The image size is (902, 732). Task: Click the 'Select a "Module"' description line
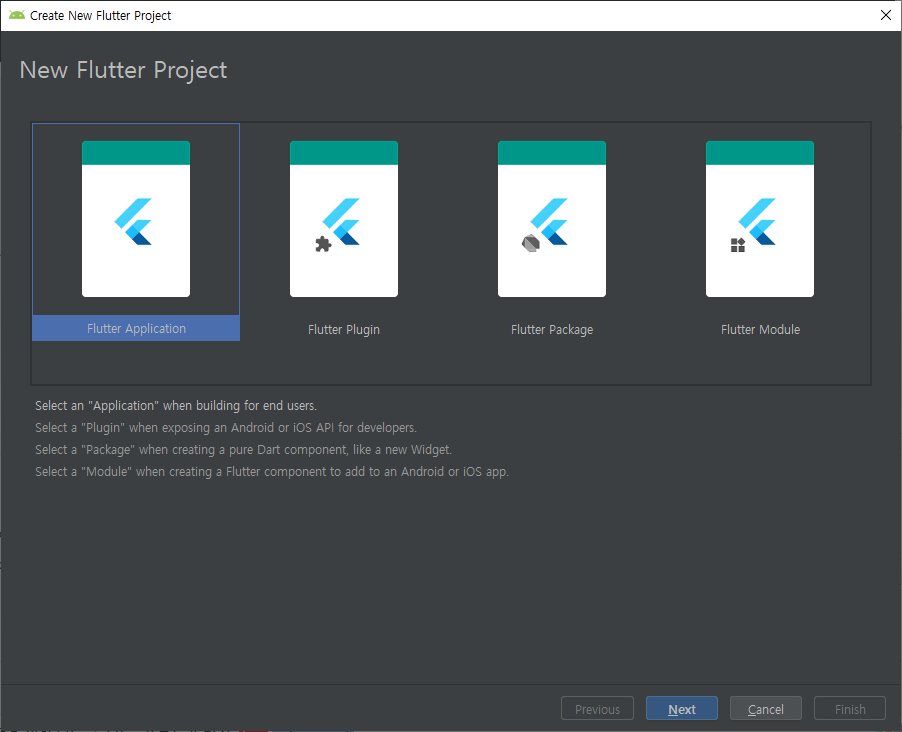coord(272,472)
